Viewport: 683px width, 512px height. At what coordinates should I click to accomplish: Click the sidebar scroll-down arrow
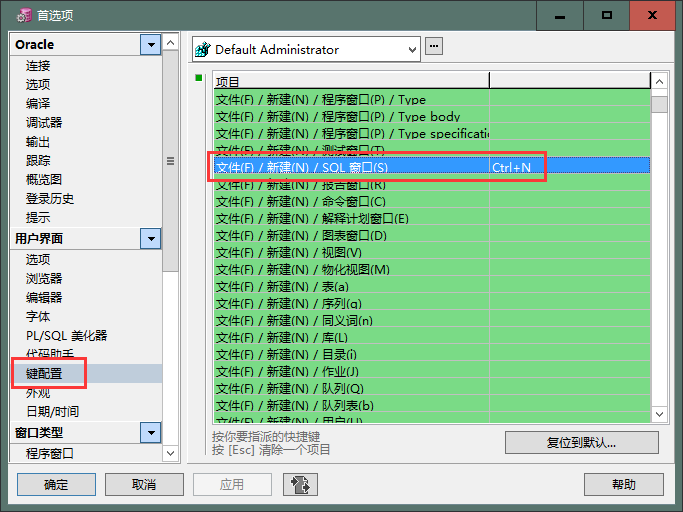click(171, 453)
